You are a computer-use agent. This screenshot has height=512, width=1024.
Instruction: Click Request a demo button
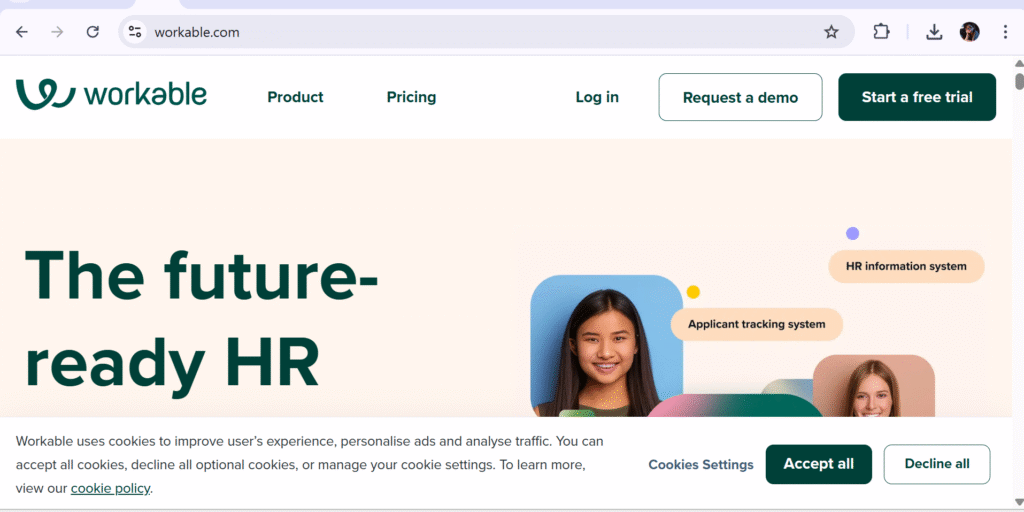[740, 97]
